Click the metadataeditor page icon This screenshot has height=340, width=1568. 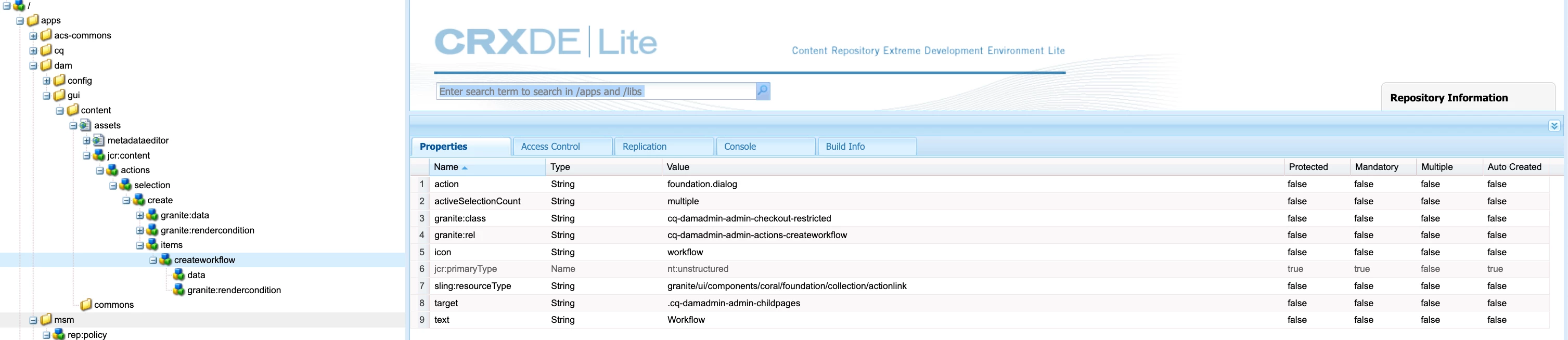pos(99,140)
